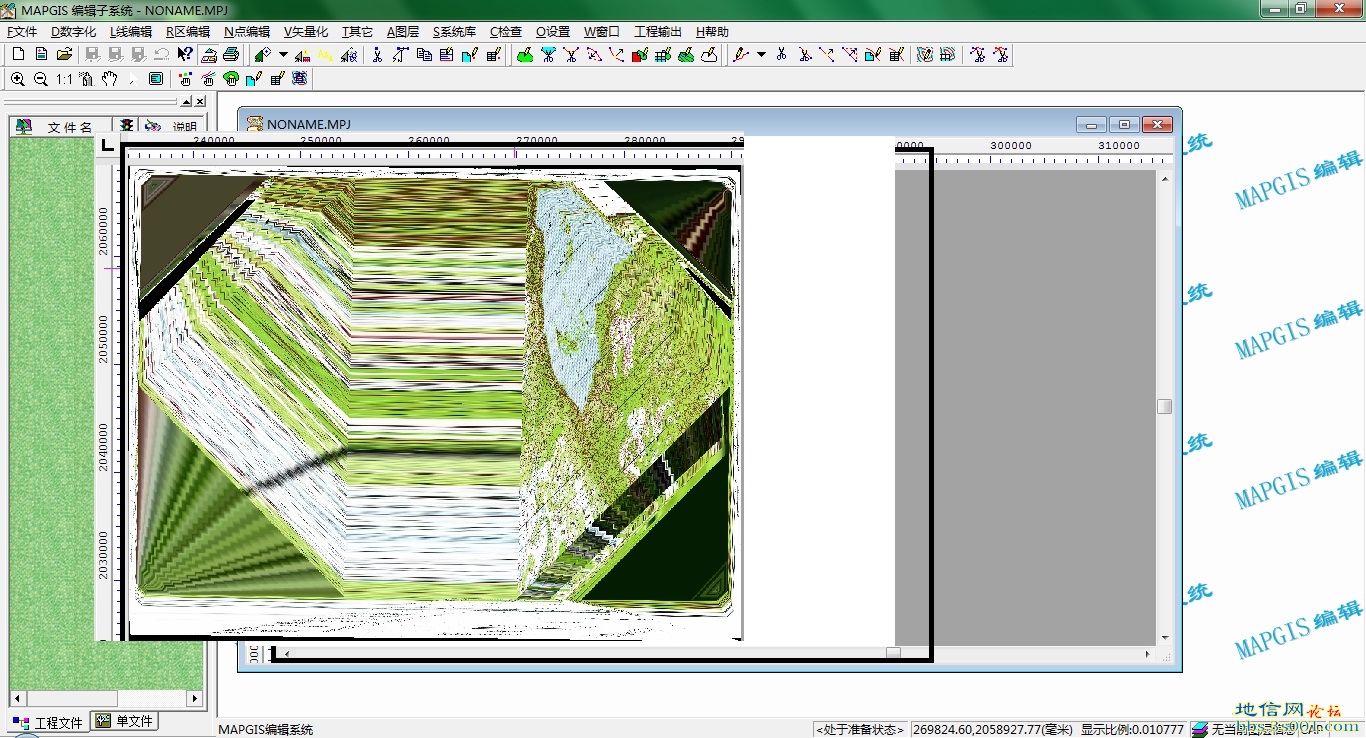Open a file with the folder icon

tap(64, 54)
